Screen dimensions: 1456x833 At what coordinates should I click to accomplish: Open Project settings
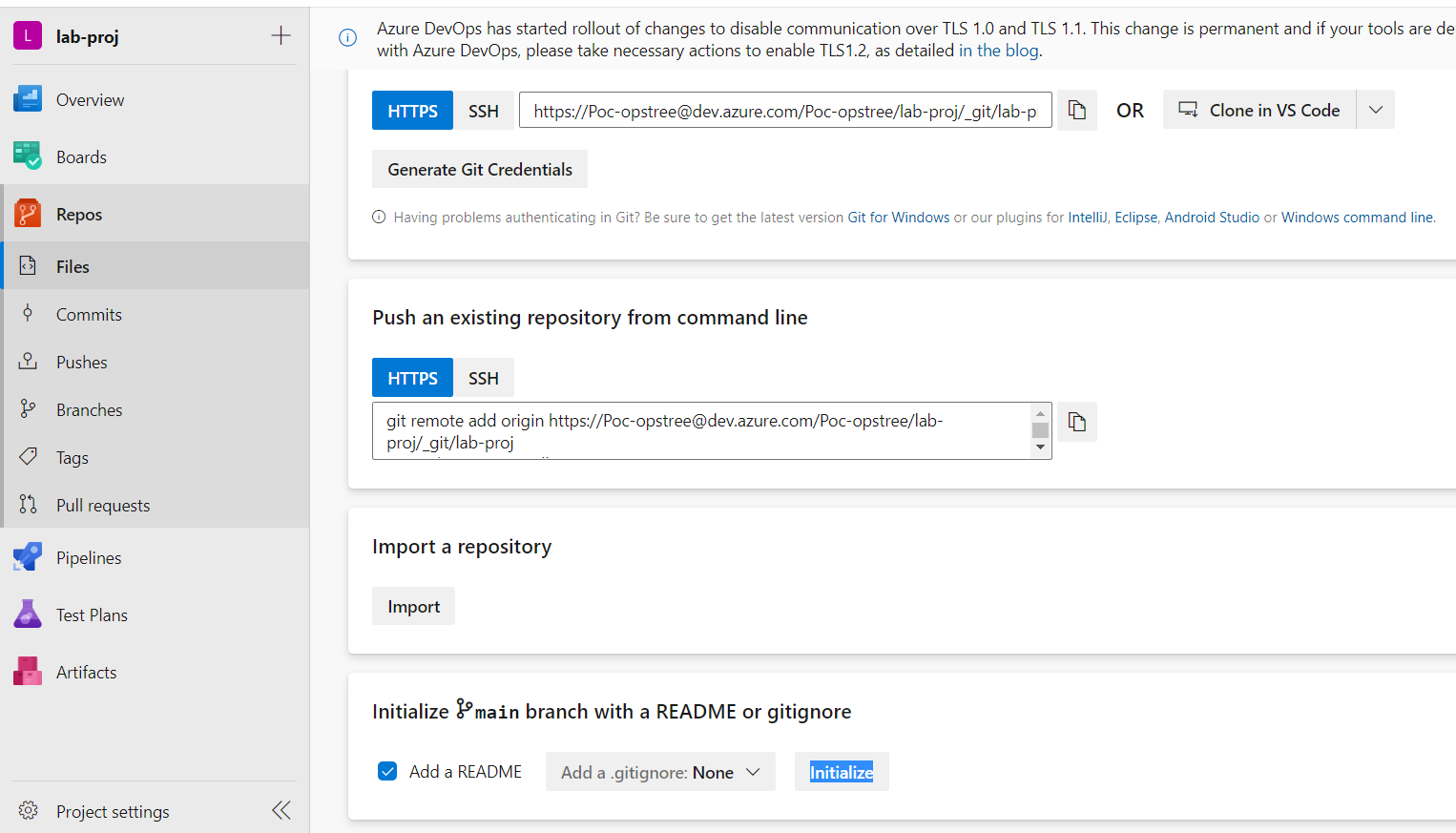coord(113,811)
